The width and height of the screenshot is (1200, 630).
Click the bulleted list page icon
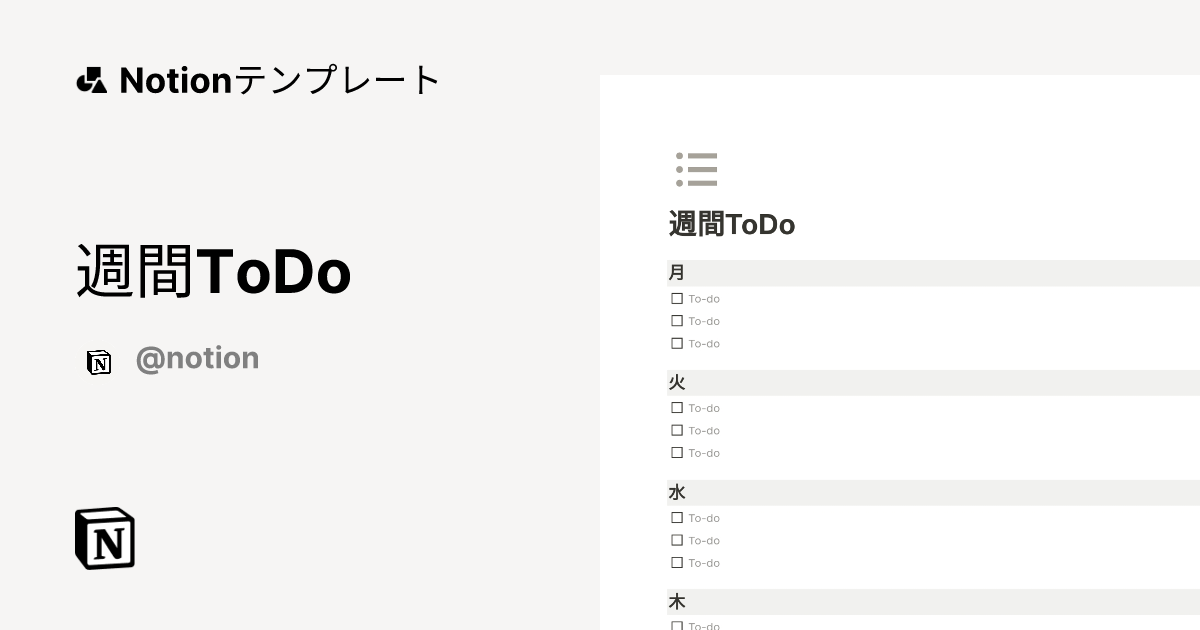696,170
